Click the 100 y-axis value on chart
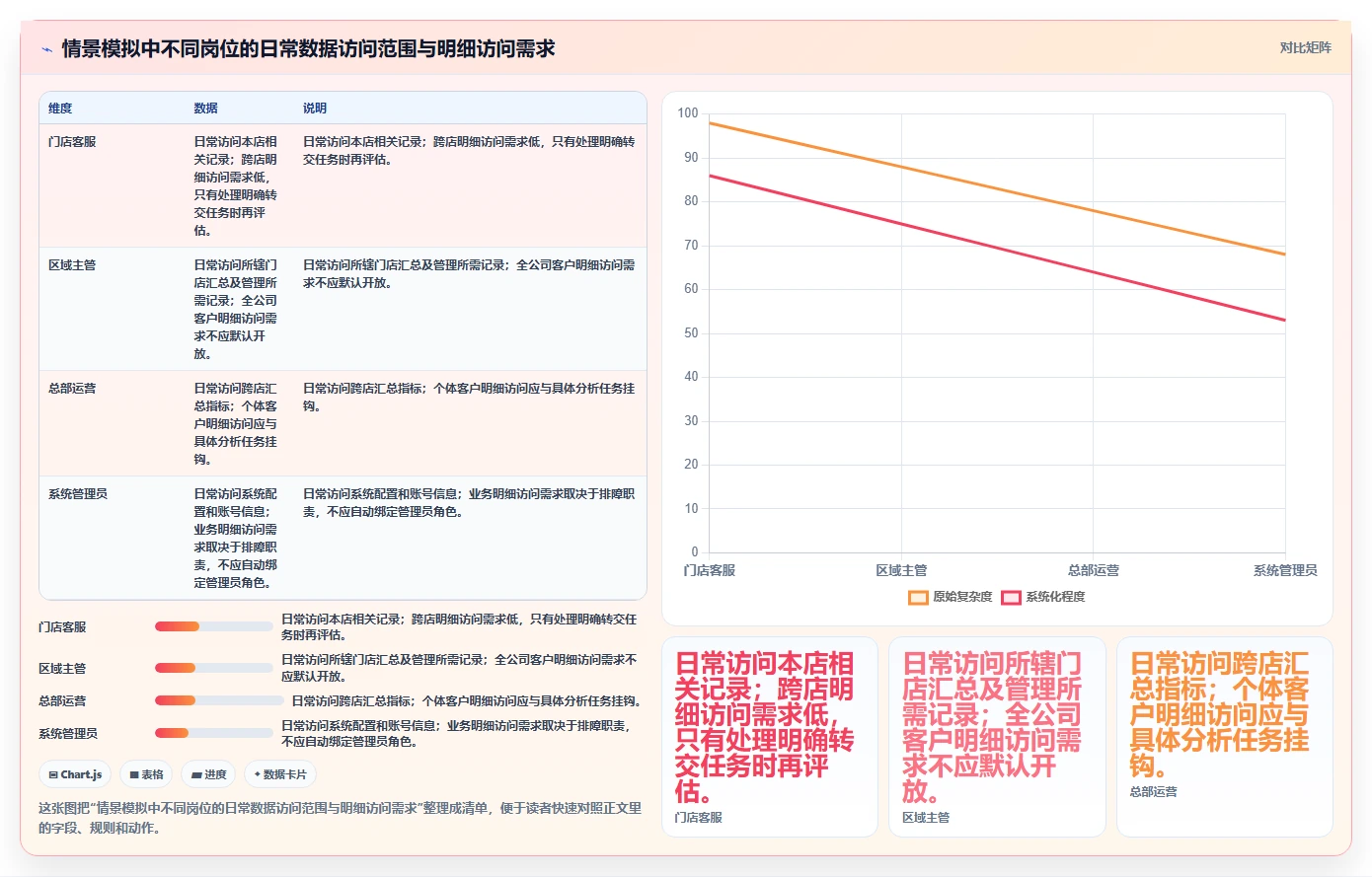1372x877 pixels. tap(688, 113)
